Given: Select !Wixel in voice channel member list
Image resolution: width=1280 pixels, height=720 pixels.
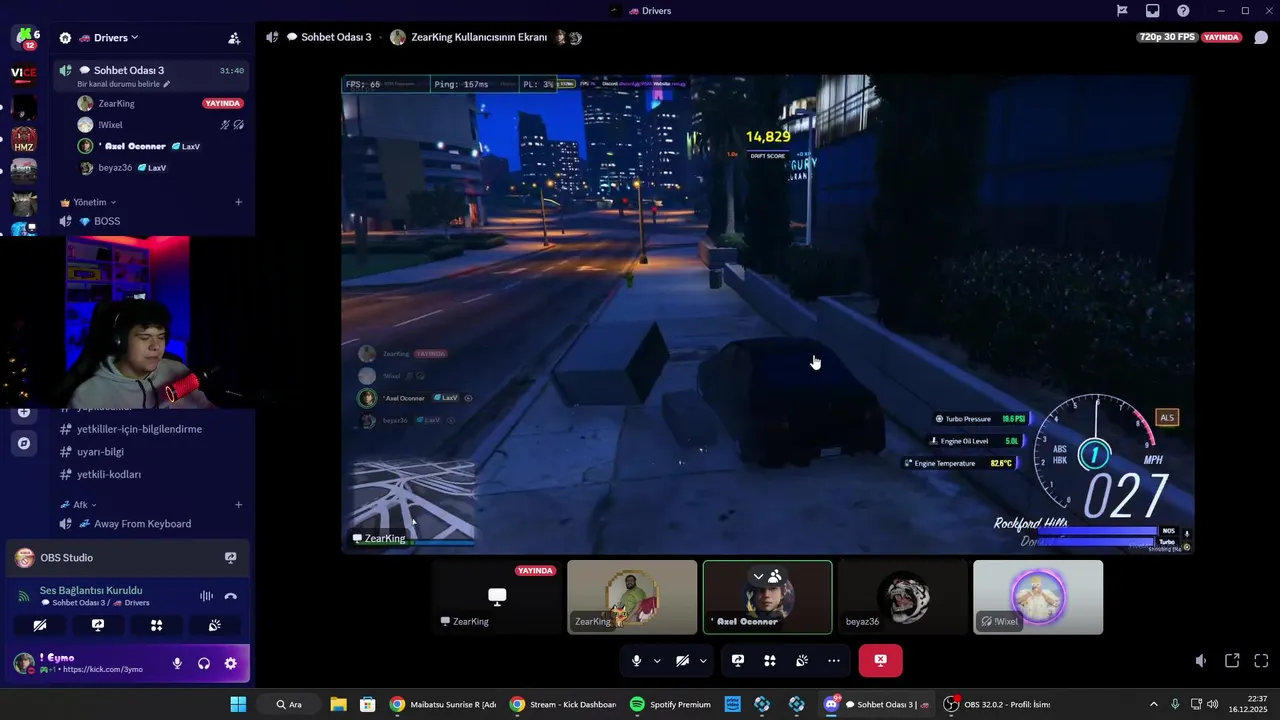Looking at the screenshot, I should coord(160,125).
